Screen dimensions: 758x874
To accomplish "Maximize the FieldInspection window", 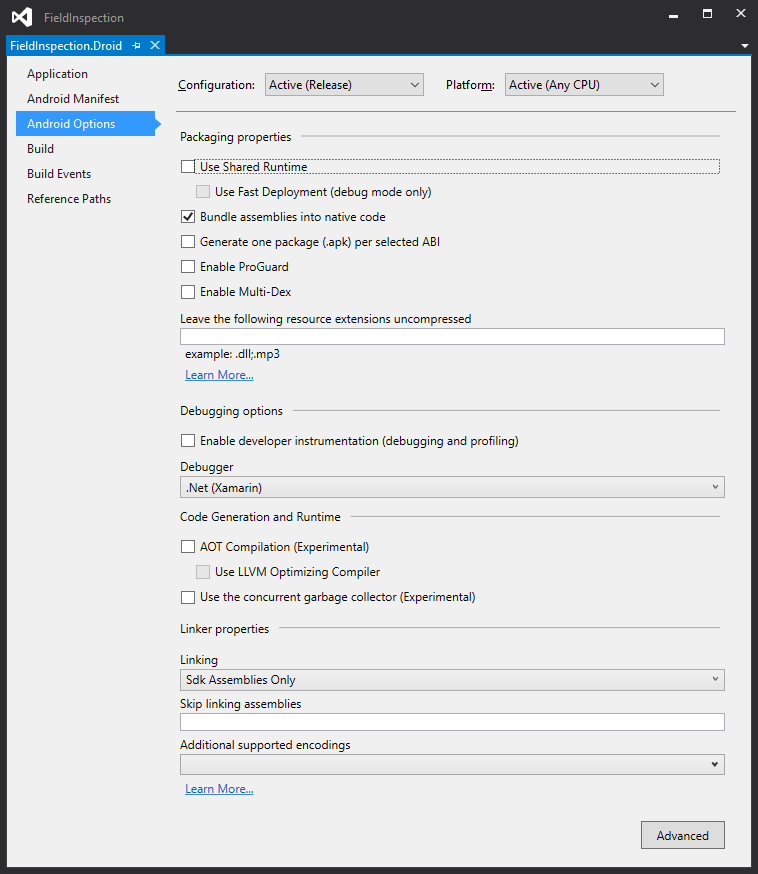I will [707, 14].
